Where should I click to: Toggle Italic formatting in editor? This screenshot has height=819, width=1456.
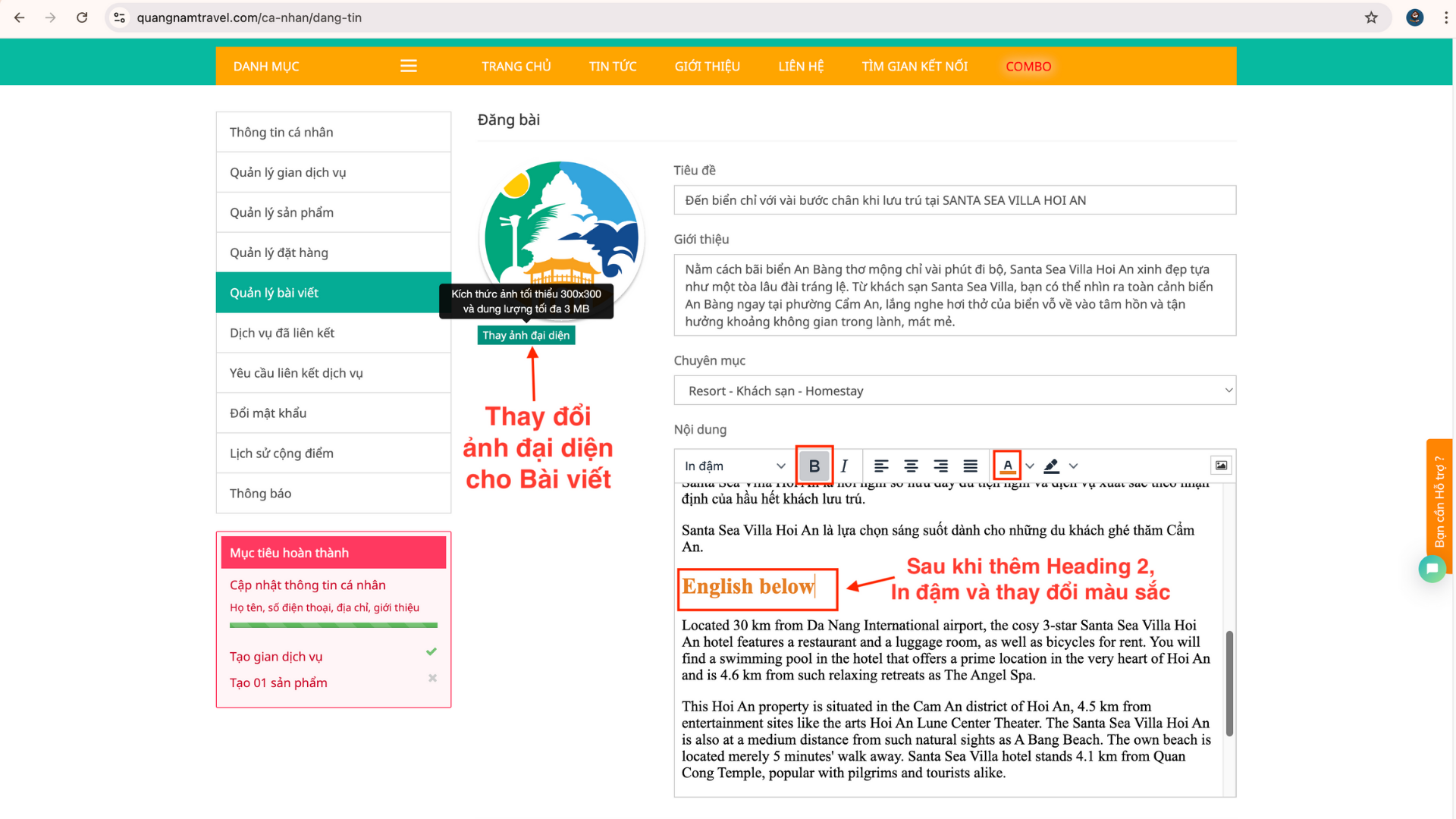point(844,466)
